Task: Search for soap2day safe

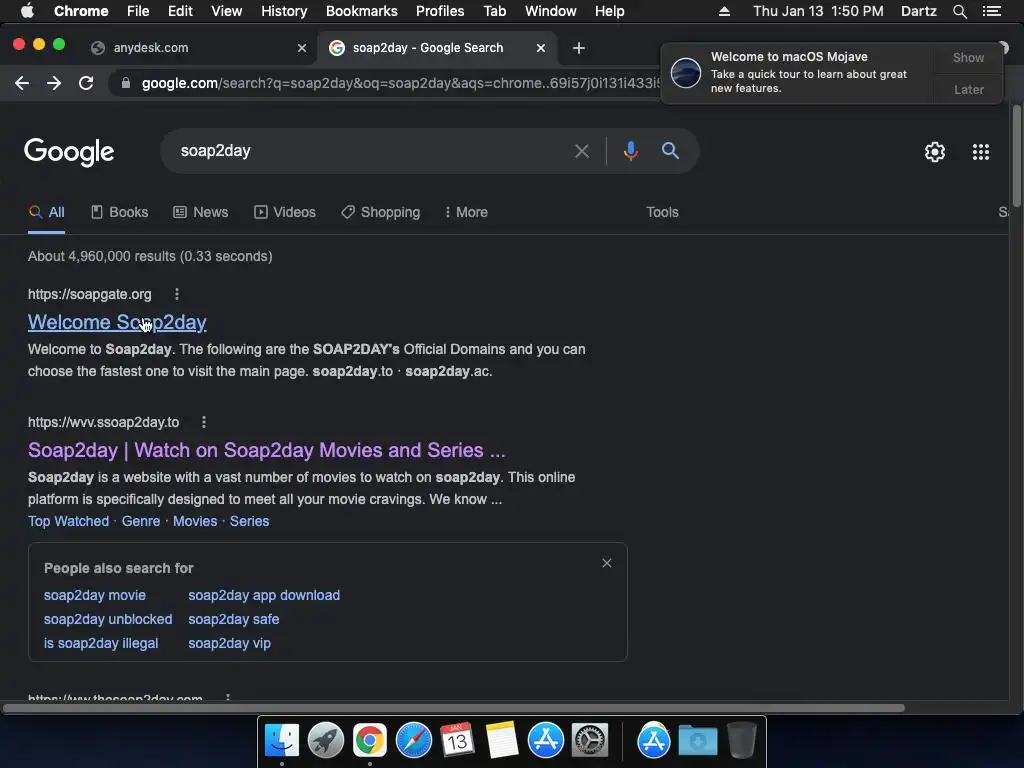Action: point(234,619)
